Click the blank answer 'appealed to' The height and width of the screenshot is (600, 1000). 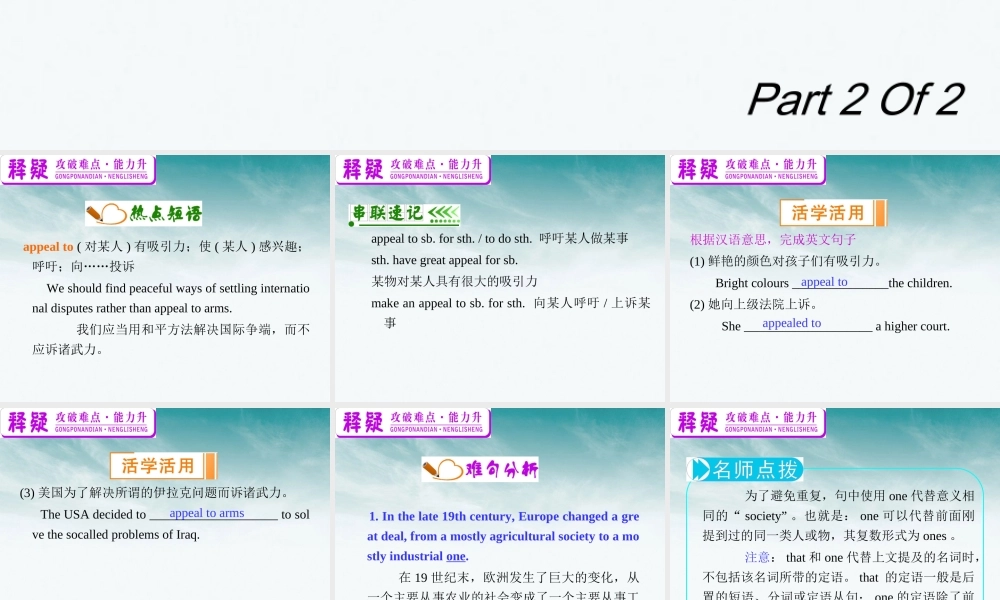tap(791, 323)
